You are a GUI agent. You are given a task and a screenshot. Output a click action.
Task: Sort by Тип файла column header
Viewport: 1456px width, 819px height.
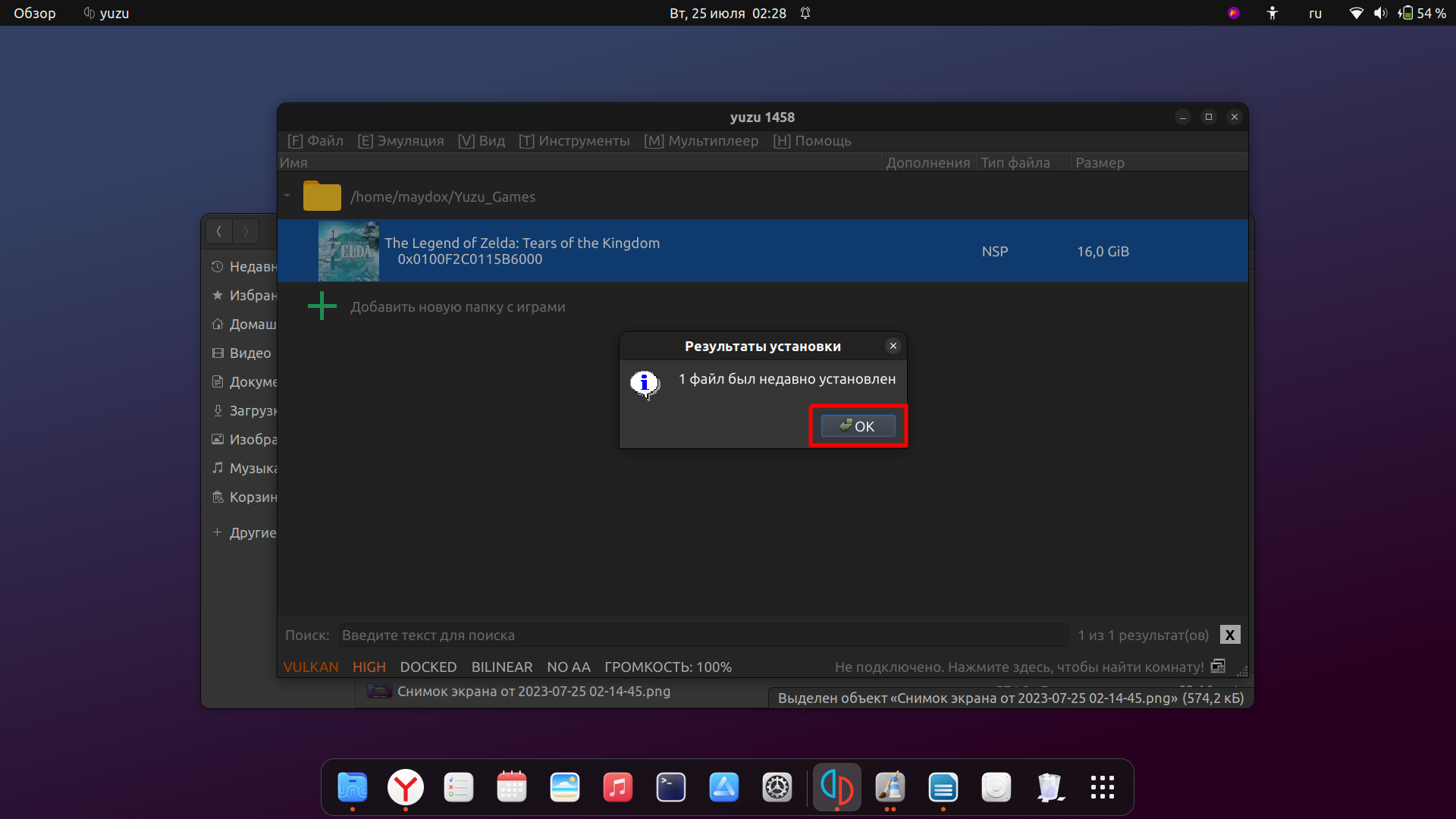(1024, 162)
